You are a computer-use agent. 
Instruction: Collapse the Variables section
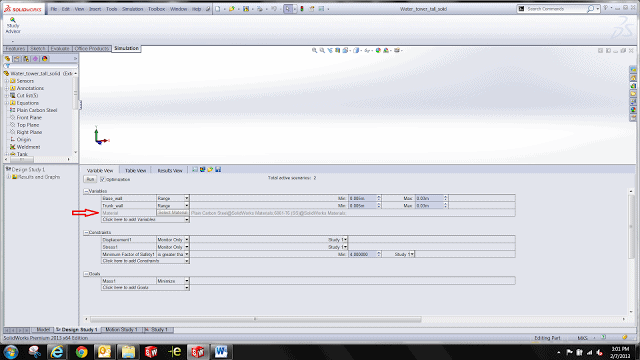click(x=86, y=191)
